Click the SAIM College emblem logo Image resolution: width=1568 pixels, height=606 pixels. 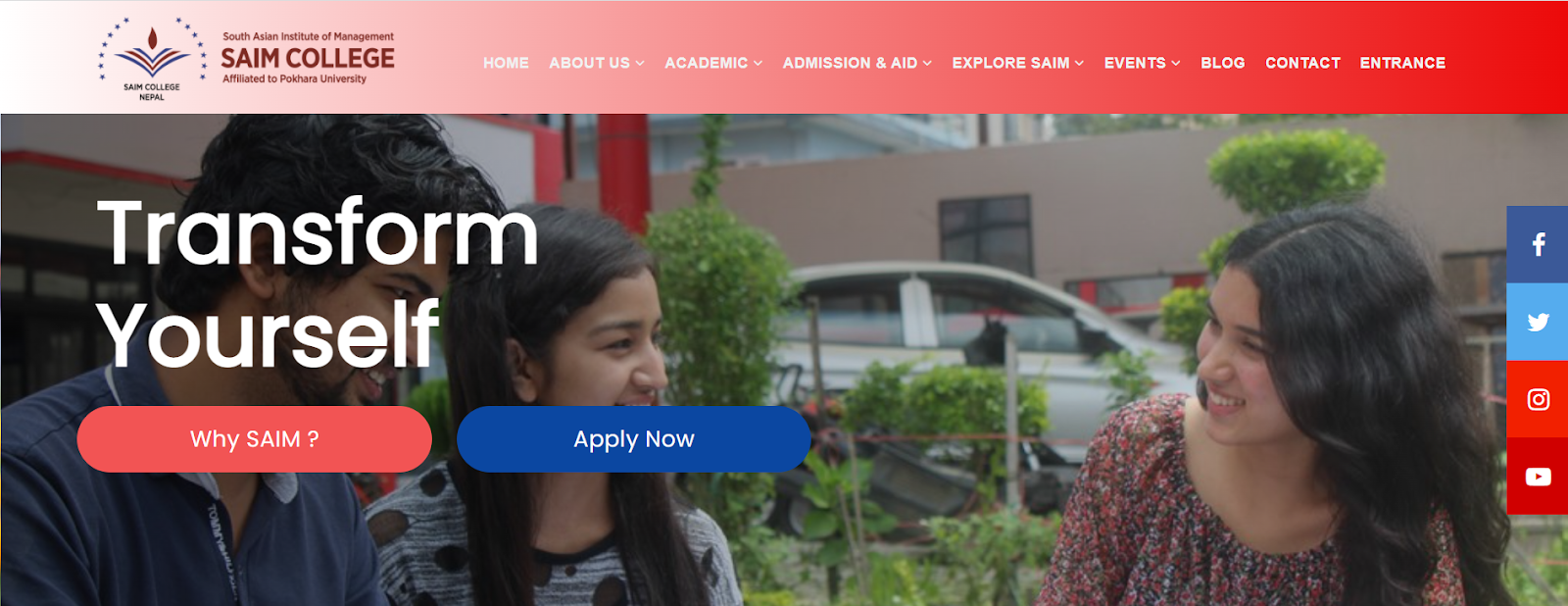pyautogui.click(x=152, y=59)
